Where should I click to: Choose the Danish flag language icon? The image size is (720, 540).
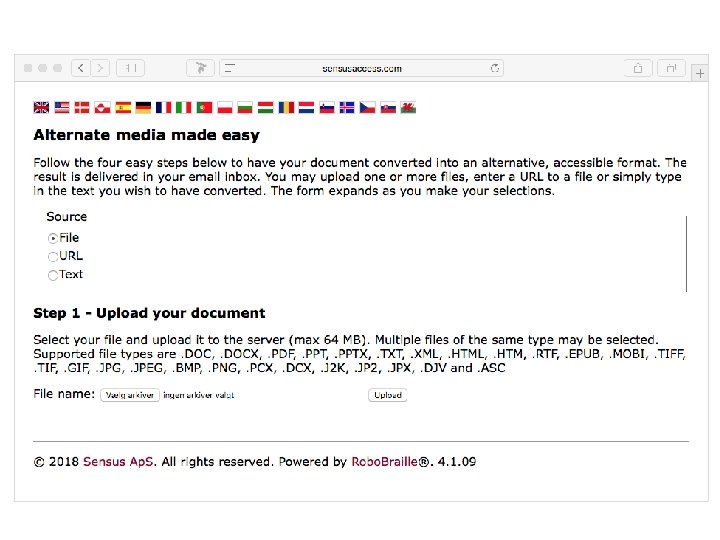[82, 107]
